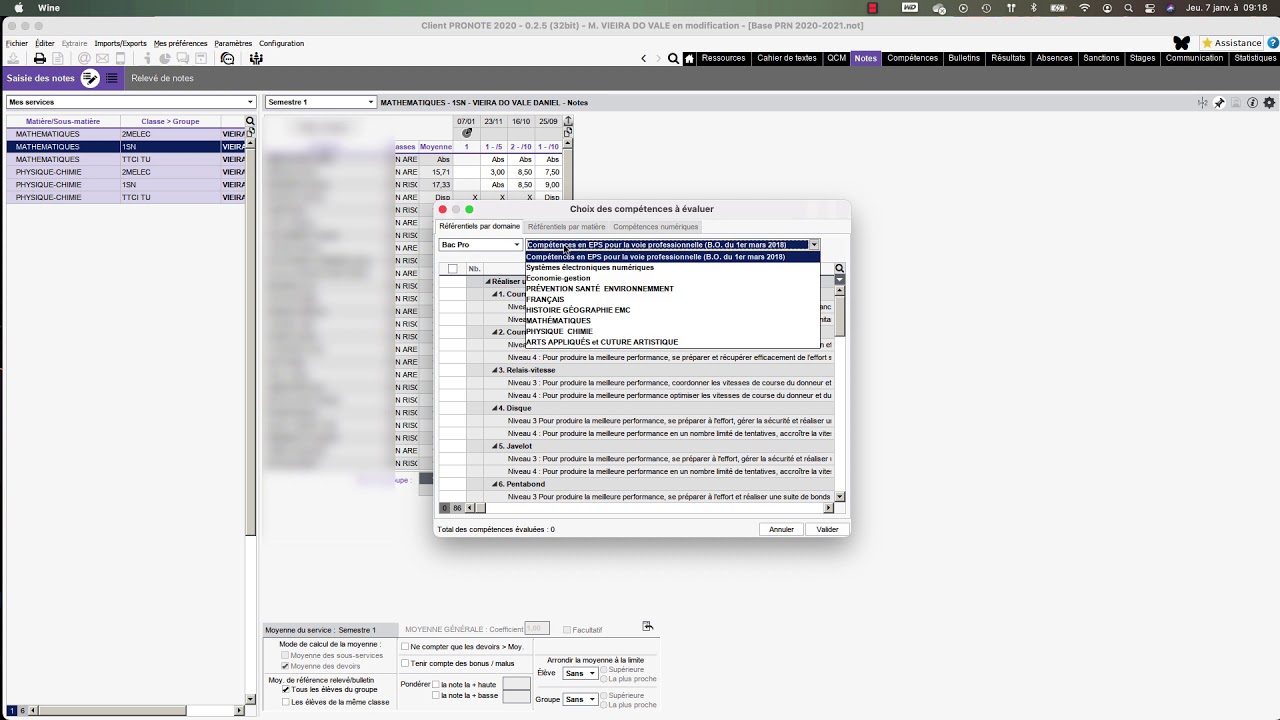
Task: Open Time Machine icon in the menu bar
Action: pos(986,8)
